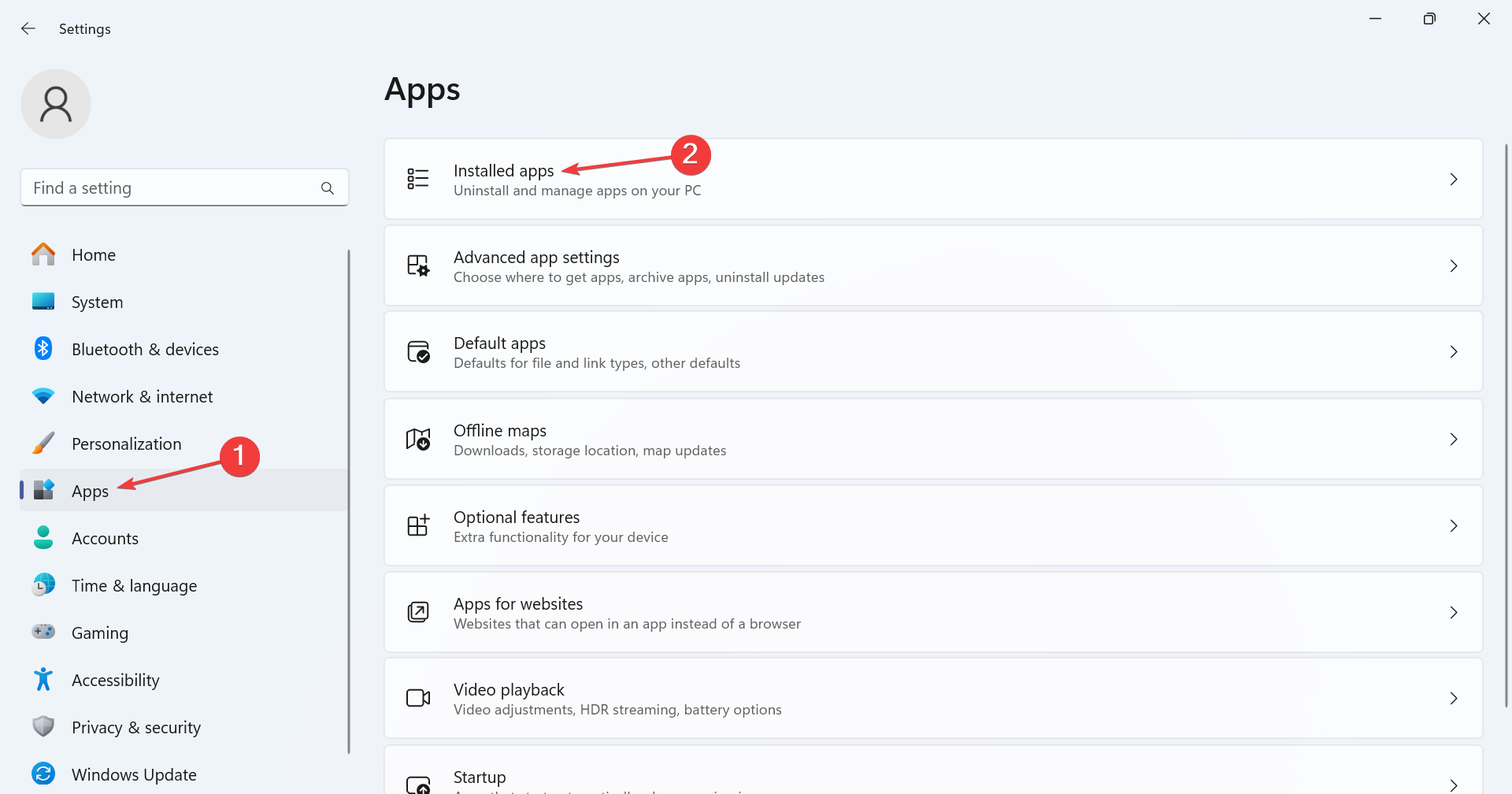
Task: Open Offline maps label
Action: pos(500,430)
